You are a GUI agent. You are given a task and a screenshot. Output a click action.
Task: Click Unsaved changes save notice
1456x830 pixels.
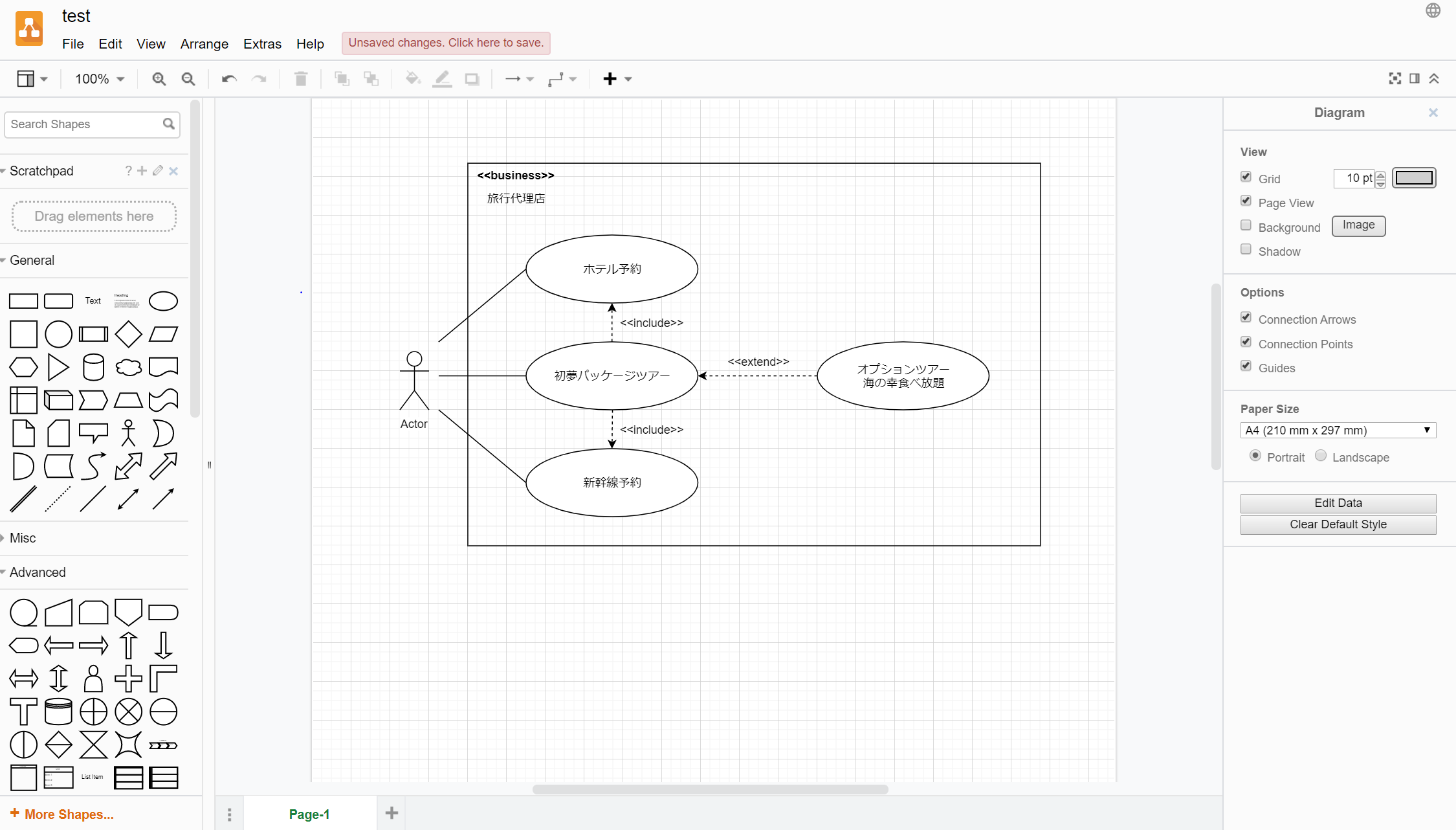446,43
